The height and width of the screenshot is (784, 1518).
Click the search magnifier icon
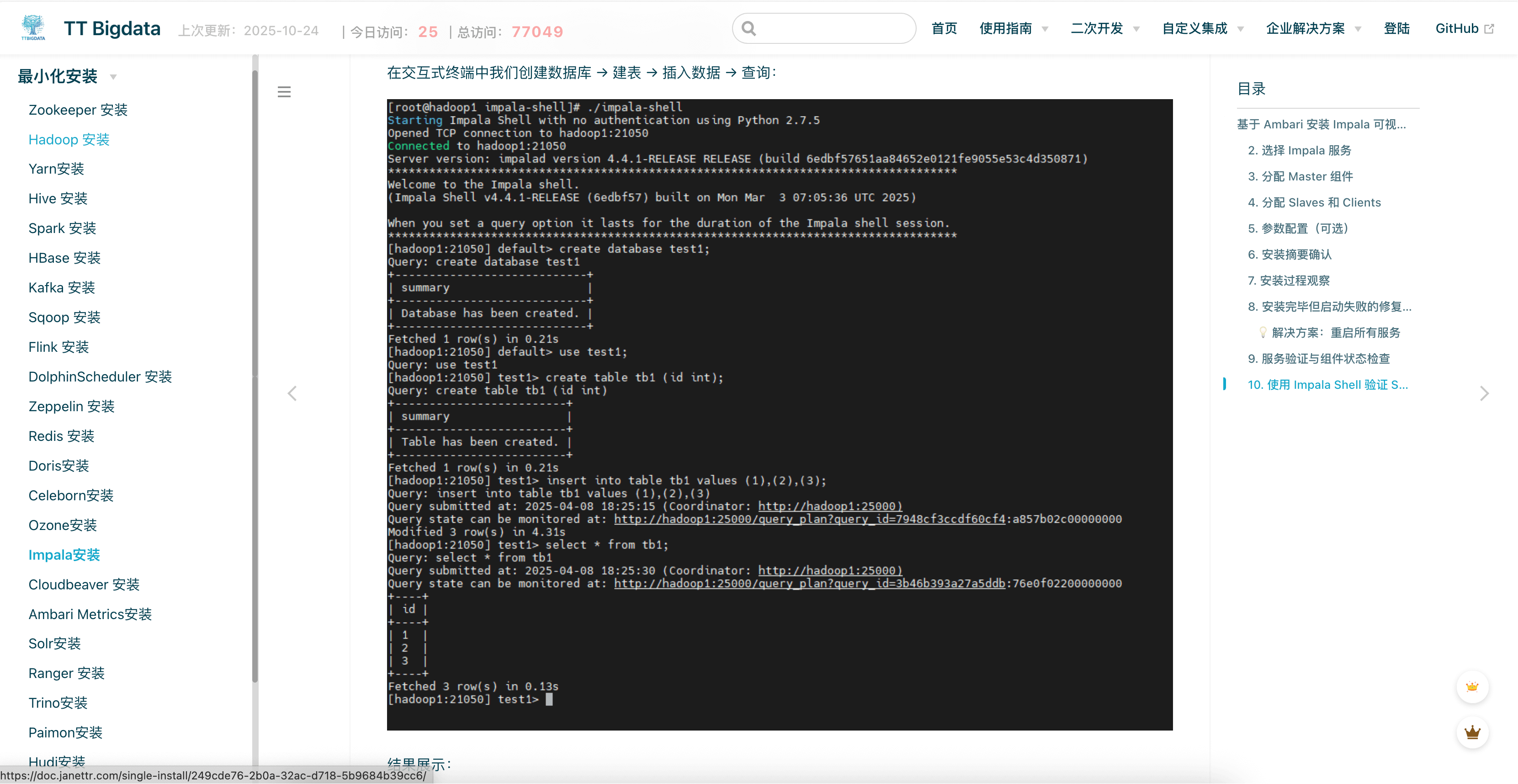point(749,28)
